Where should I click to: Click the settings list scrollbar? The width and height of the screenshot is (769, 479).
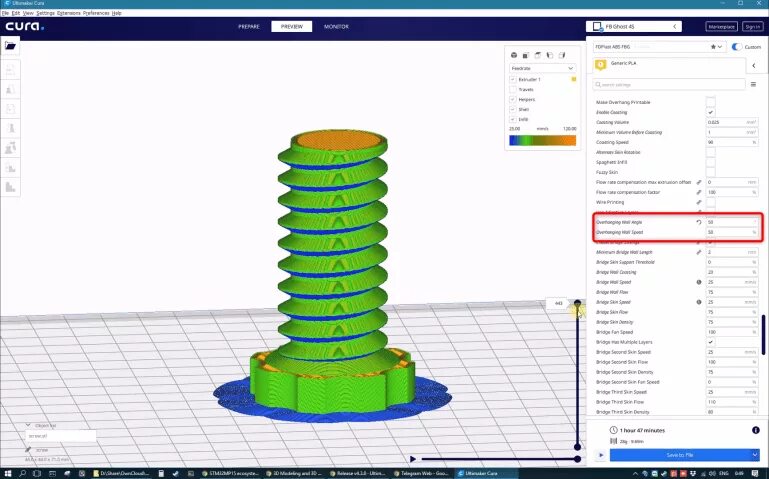coord(763,335)
